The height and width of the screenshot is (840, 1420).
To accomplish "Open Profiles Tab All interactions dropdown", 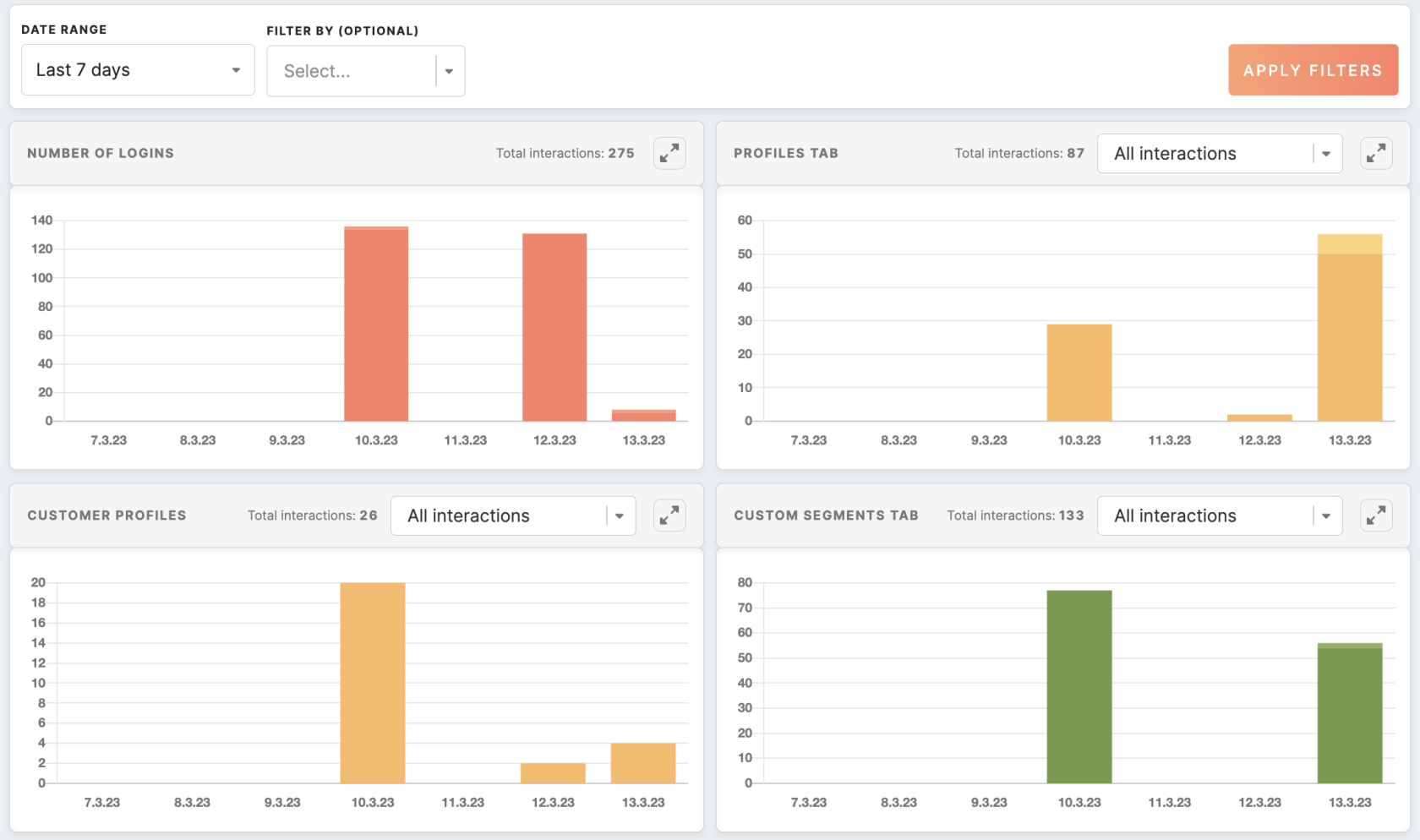I will point(1220,154).
